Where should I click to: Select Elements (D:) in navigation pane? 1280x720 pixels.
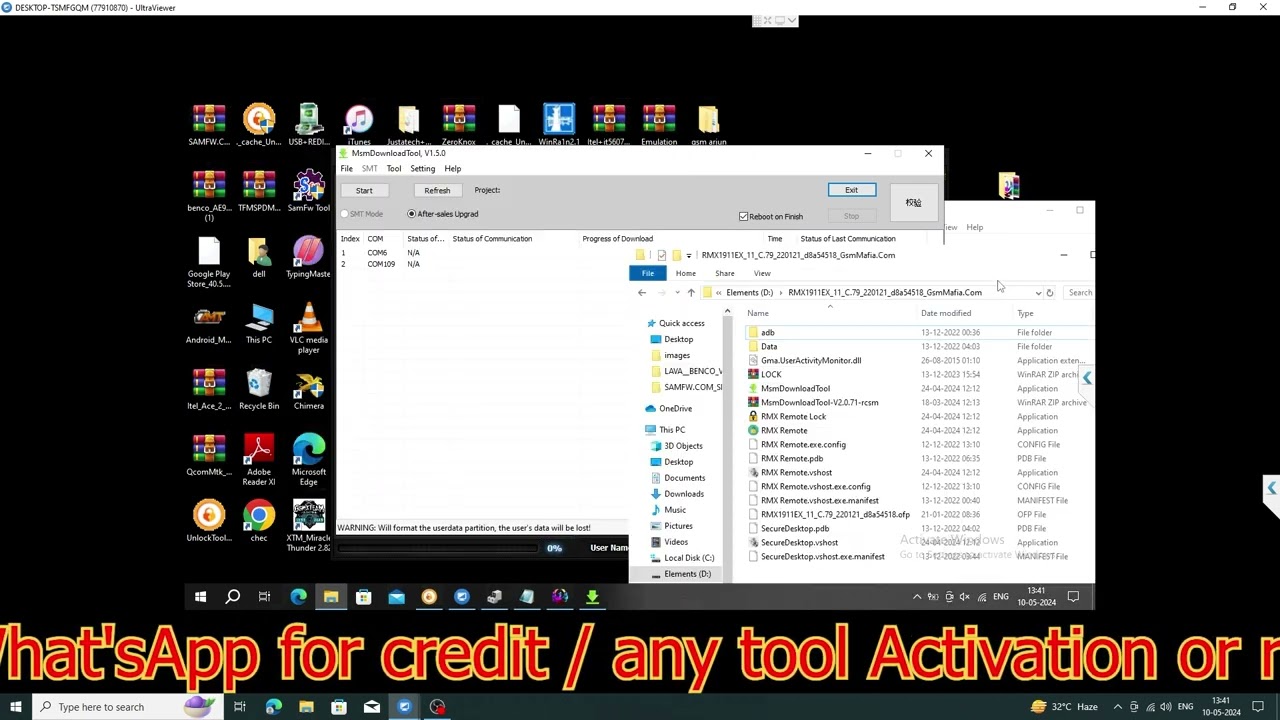pyautogui.click(x=687, y=574)
